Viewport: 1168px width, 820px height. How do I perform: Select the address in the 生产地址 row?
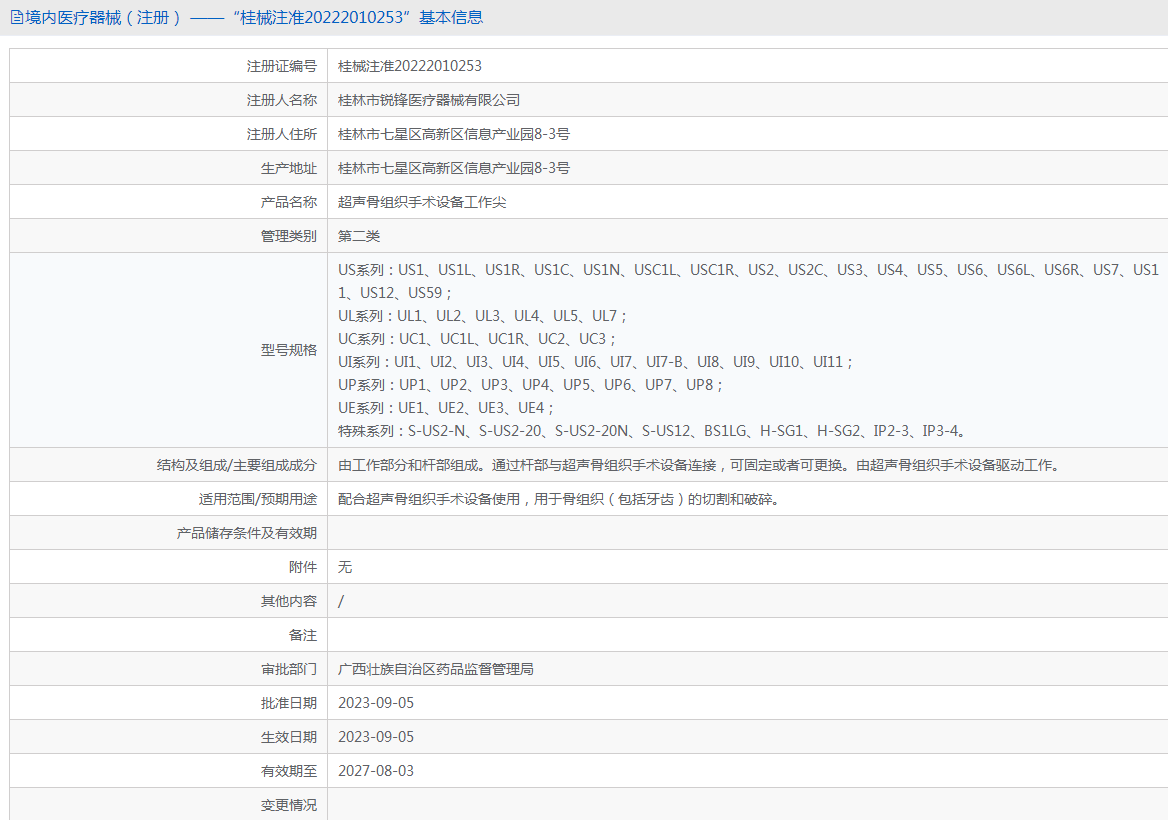click(454, 168)
